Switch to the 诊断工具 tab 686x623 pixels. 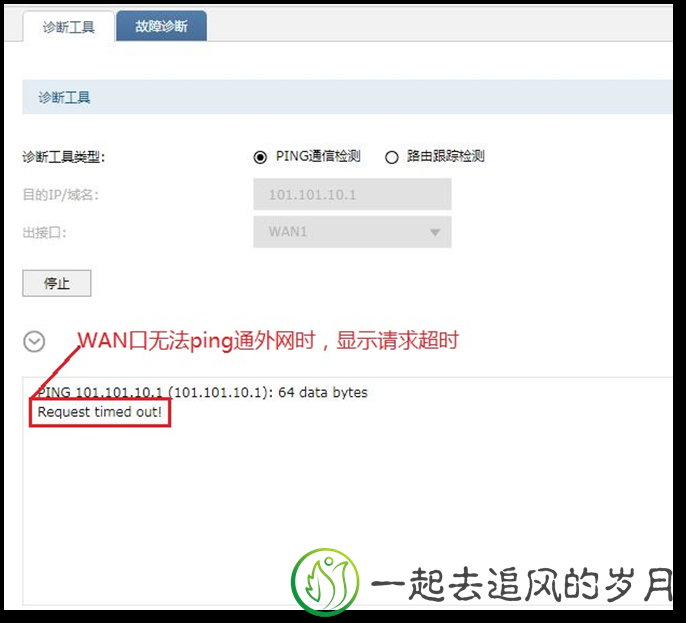tap(69, 27)
